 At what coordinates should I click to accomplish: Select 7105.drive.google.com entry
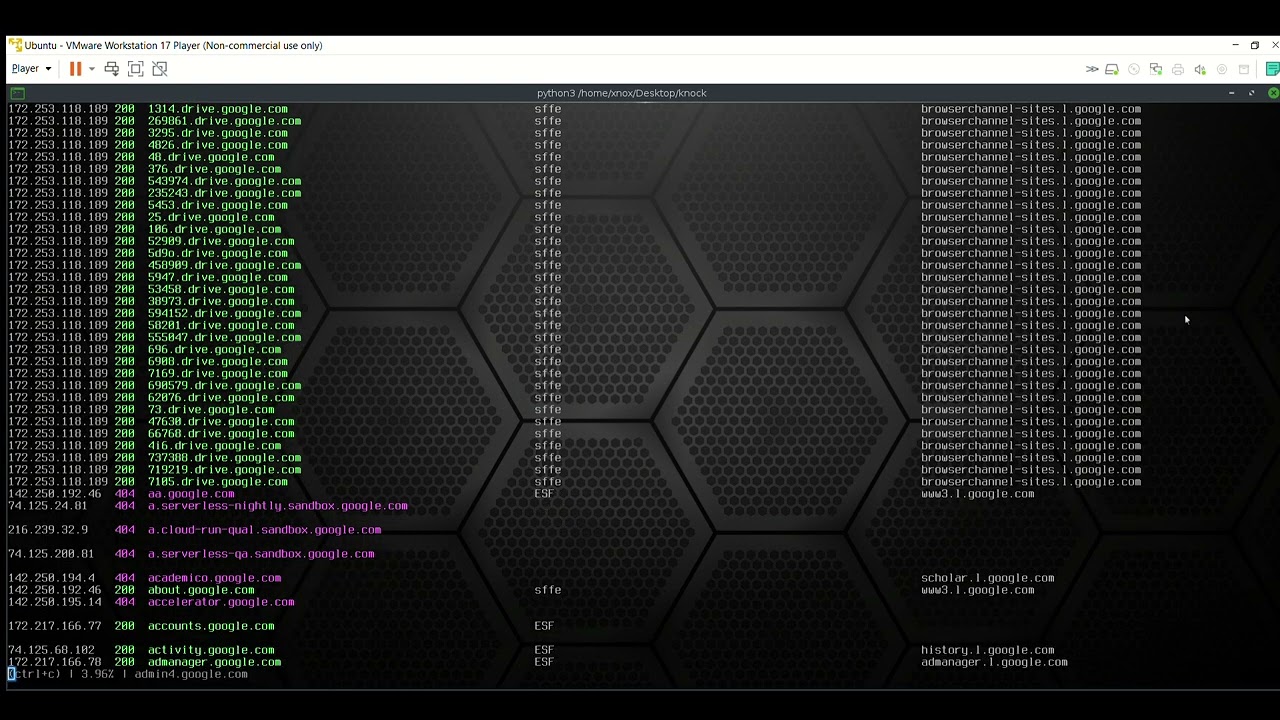click(218, 481)
